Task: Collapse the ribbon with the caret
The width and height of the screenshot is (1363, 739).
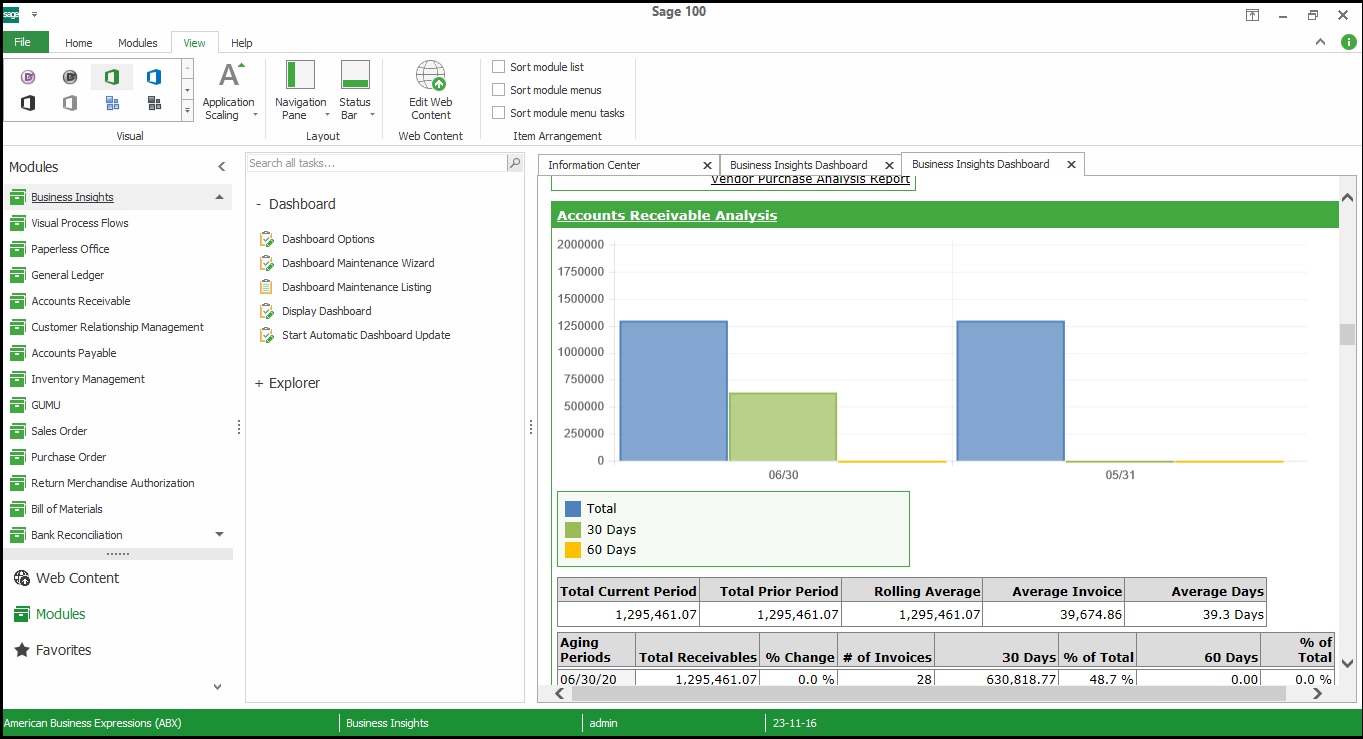Action: pyautogui.click(x=1320, y=42)
